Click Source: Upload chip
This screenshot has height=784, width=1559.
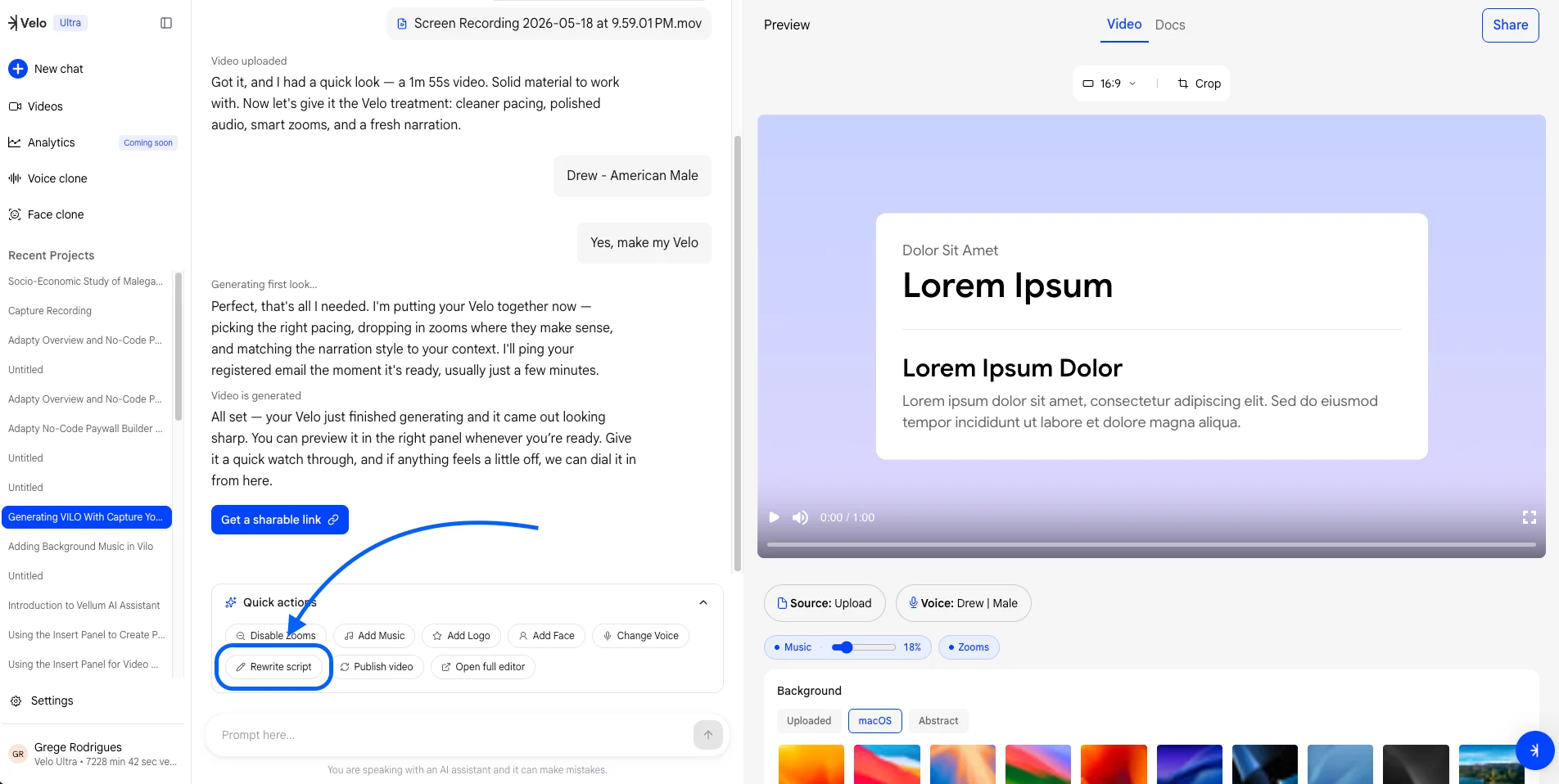[825, 603]
